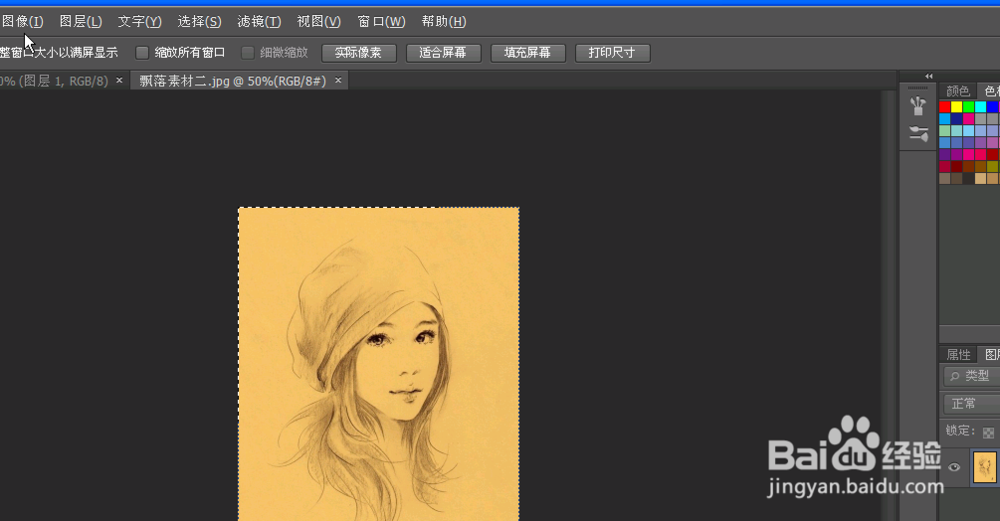
Task: Click the 适合屏幕 button
Action: pyautogui.click(x=443, y=53)
